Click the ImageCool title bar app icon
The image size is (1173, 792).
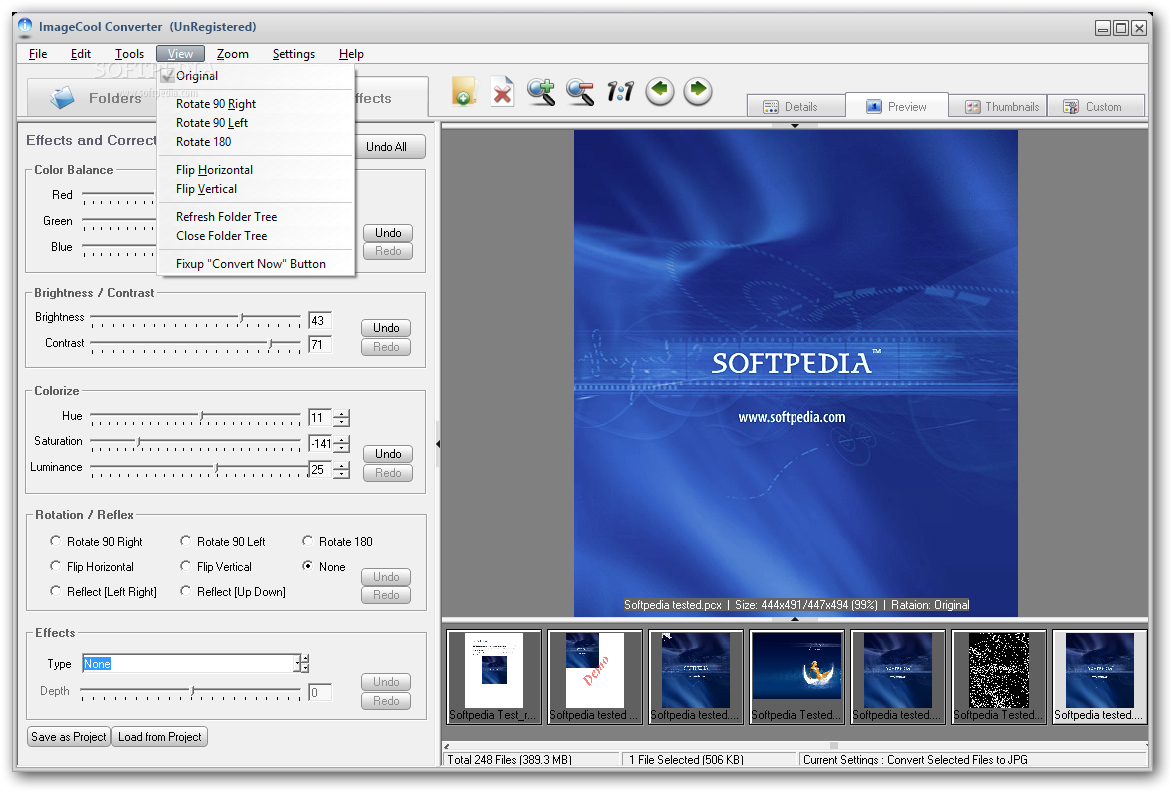tap(25, 27)
